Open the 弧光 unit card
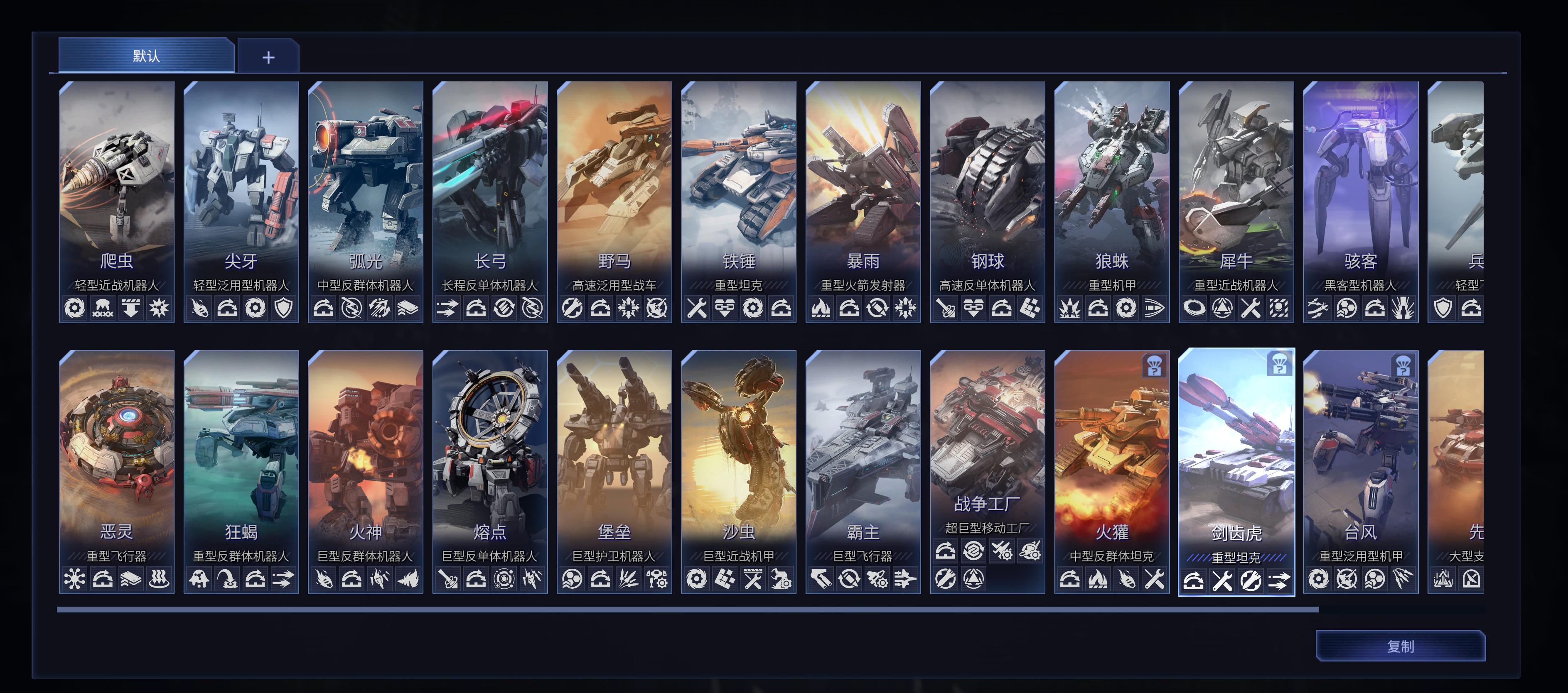Image resolution: width=1568 pixels, height=693 pixels. [365, 202]
